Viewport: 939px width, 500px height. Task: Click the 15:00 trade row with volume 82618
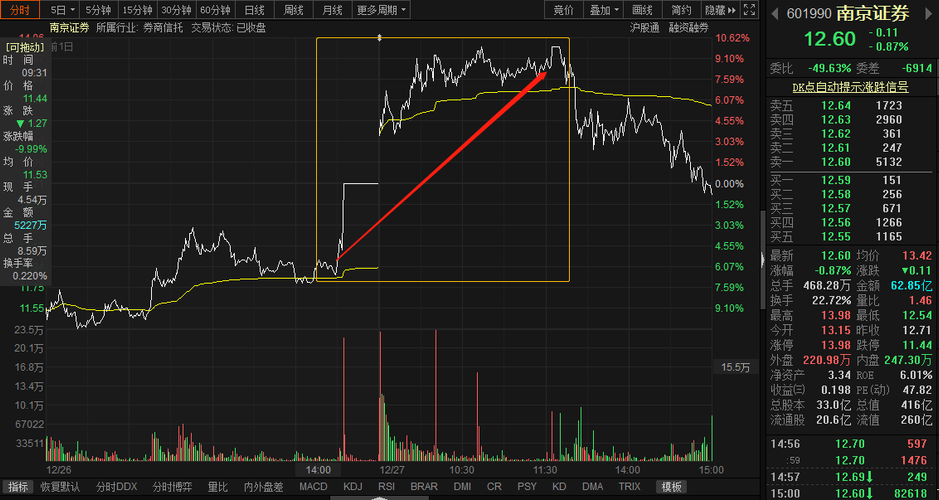(850, 493)
